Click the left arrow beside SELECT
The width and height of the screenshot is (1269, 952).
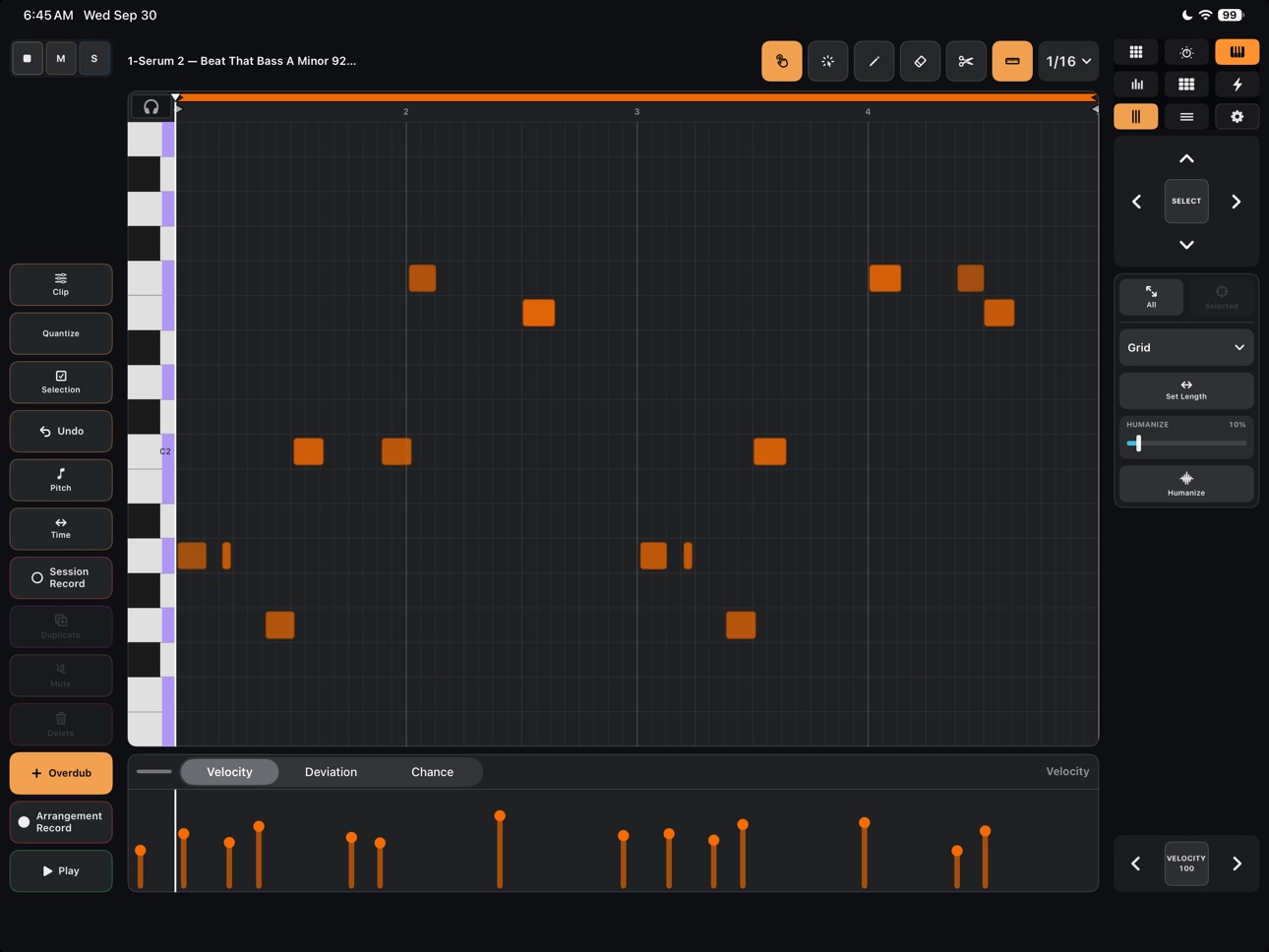click(x=1136, y=202)
